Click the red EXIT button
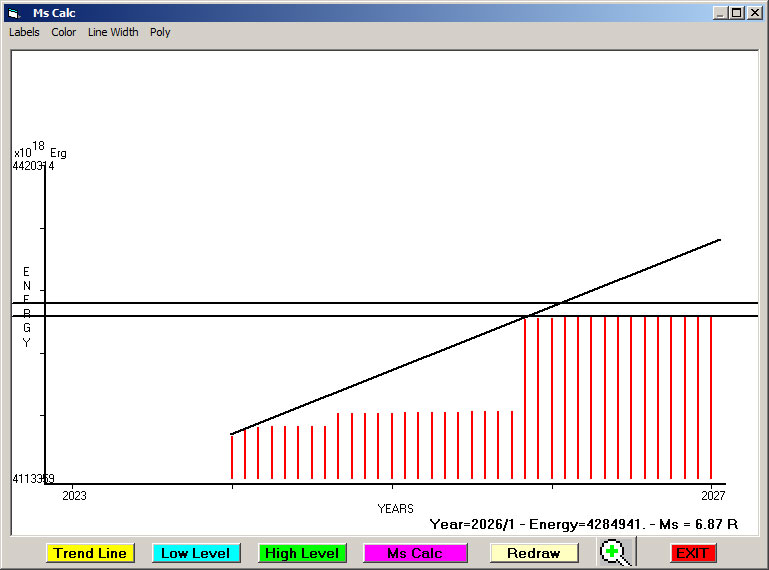769x570 pixels. (x=692, y=553)
